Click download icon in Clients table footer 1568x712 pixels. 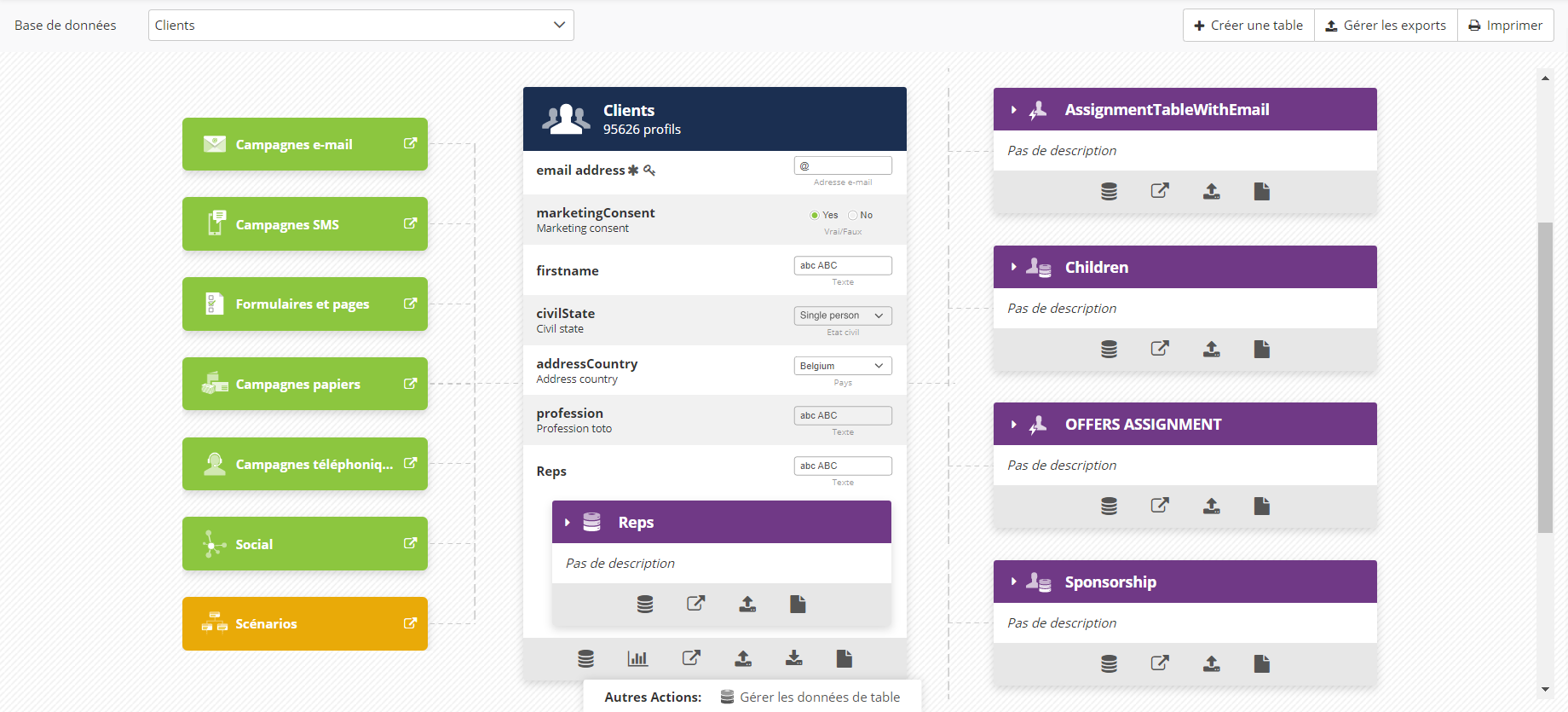(x=793, y=658)
